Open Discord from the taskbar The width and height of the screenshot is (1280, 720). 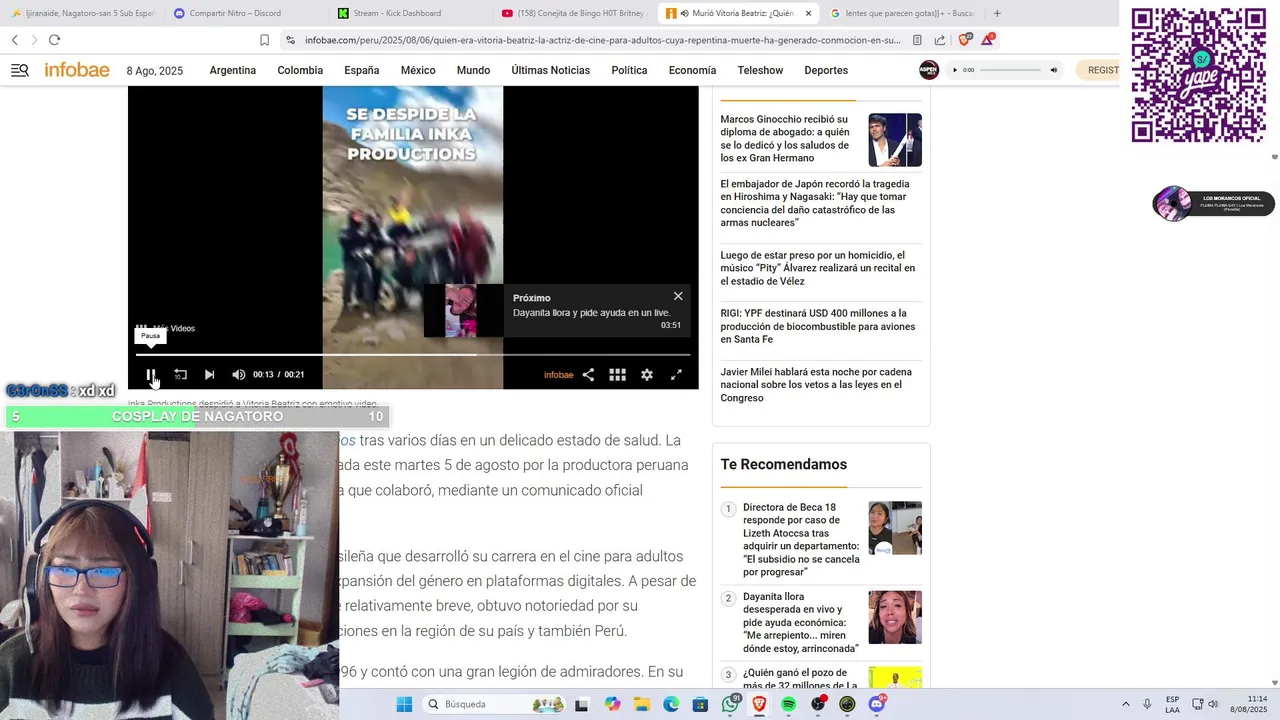pos(877,704)
